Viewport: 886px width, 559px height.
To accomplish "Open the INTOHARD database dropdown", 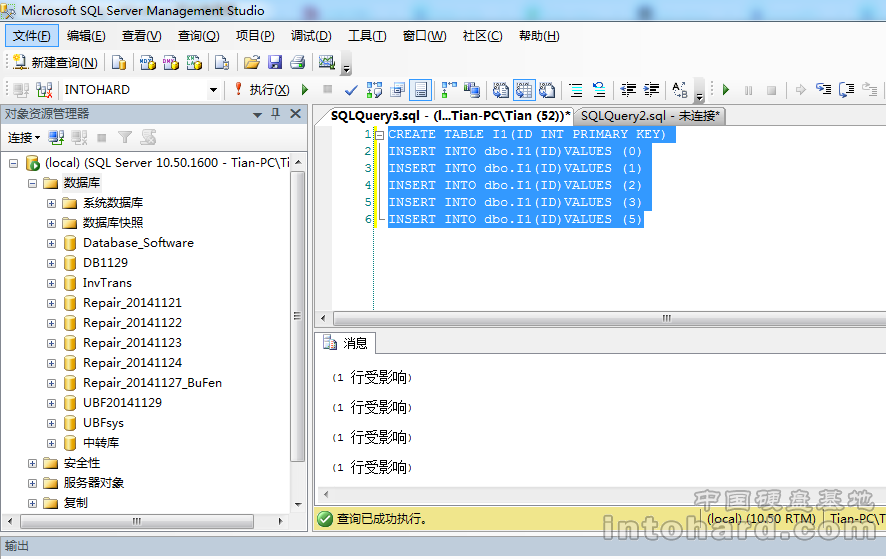I will (213, 90).
